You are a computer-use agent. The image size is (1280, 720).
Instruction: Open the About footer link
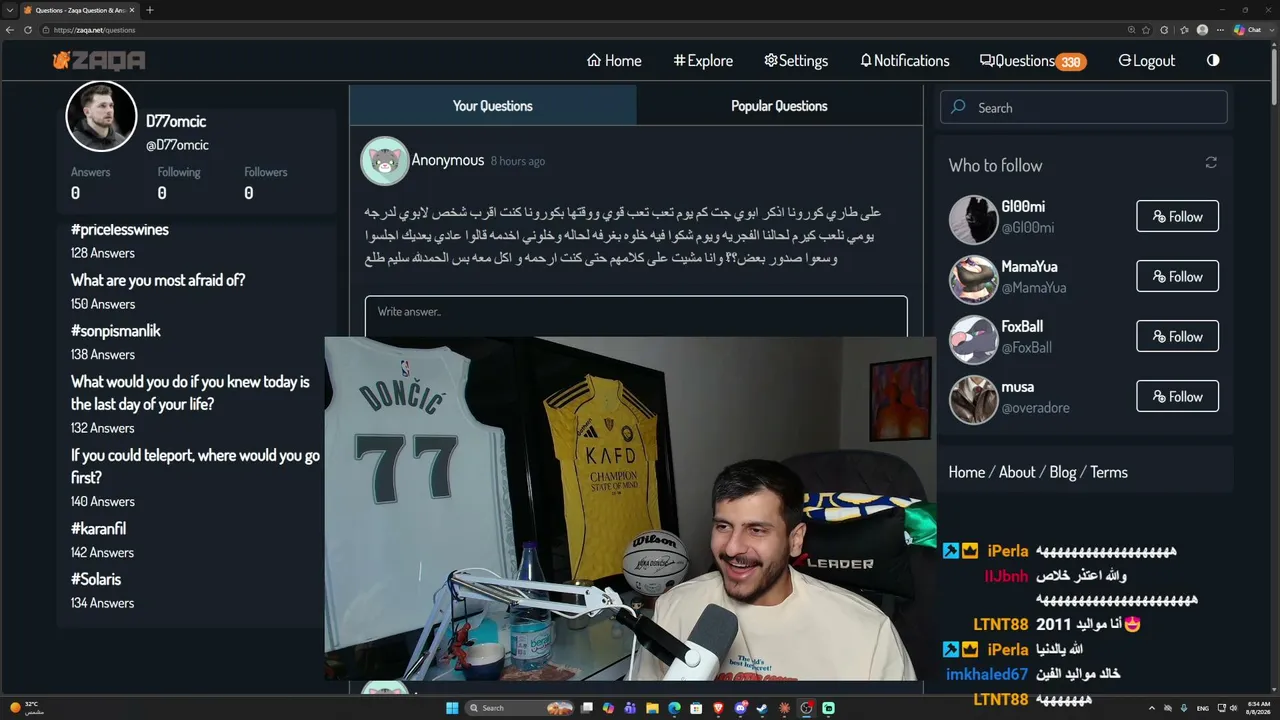coord(1017,472)
